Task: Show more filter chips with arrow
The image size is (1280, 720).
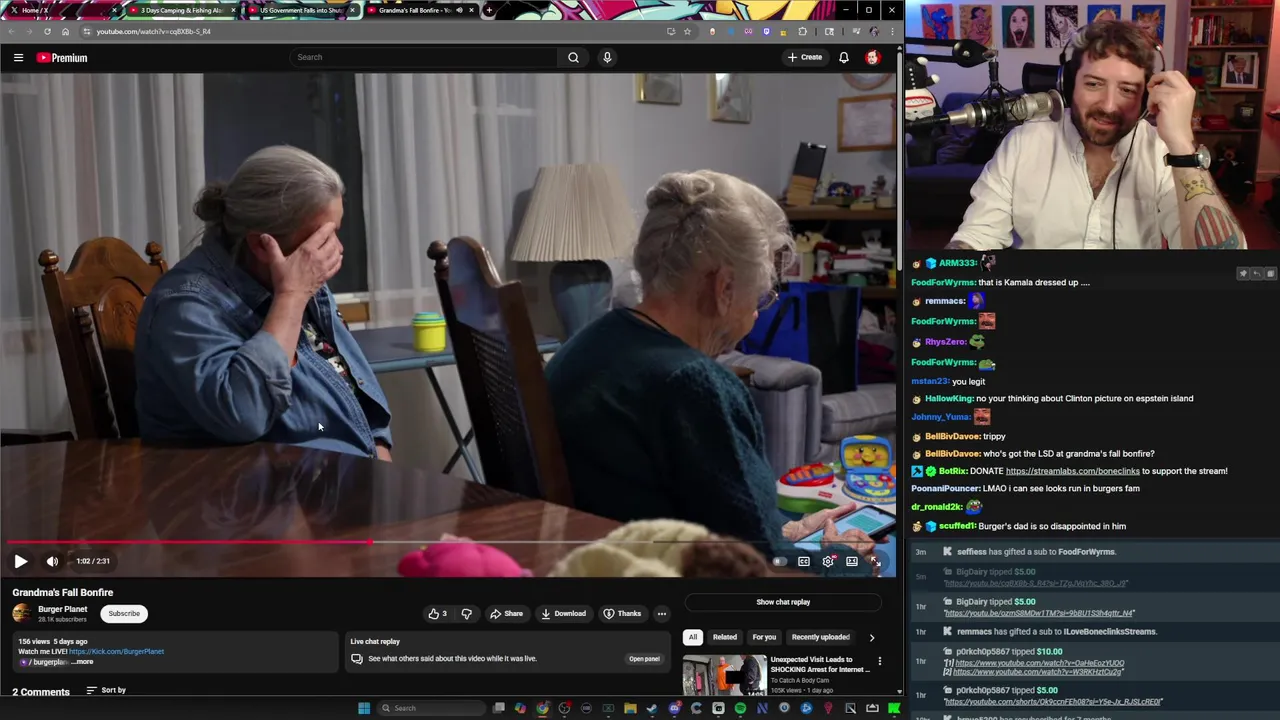Action: coord(872,637)
